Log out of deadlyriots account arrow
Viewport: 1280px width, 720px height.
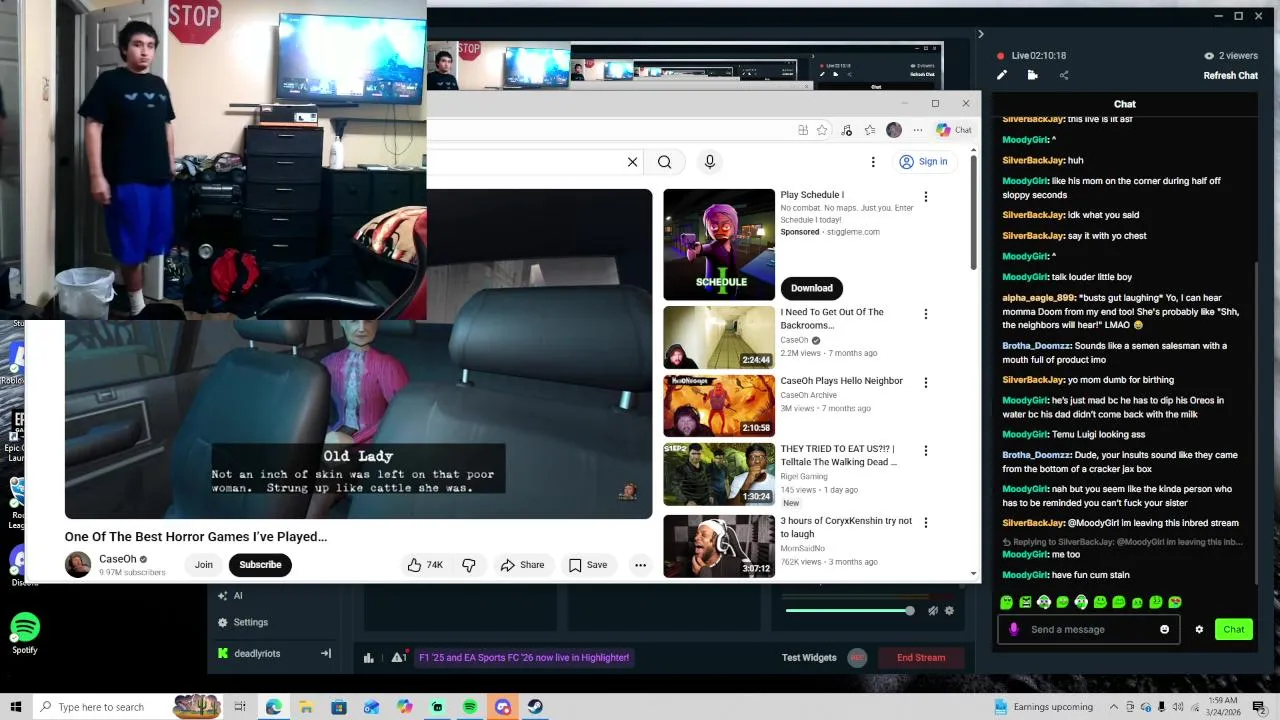[x=325, y=653]
